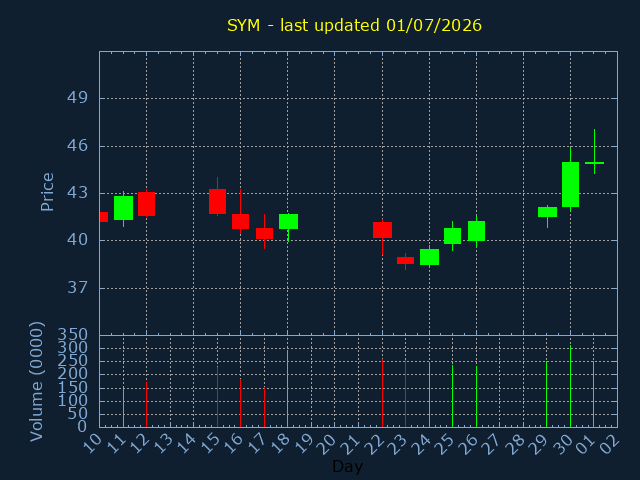Viewport: 640px width, 480px height.
Task: Click the 46 price tick label
Action: (x=78, y=145)
